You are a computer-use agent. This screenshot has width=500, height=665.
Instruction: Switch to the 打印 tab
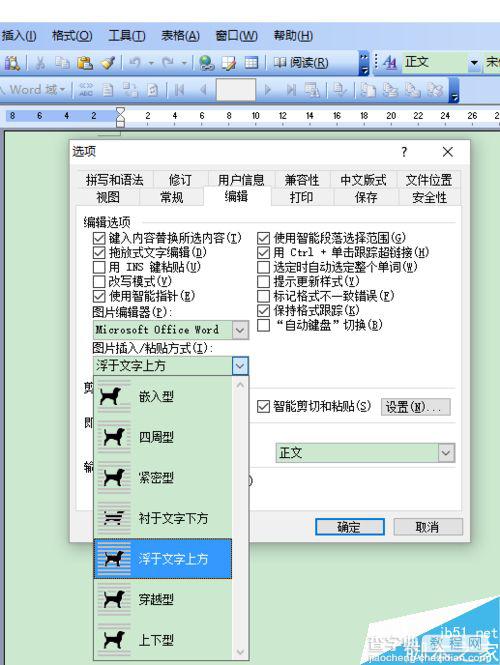(x=302, y=197)
